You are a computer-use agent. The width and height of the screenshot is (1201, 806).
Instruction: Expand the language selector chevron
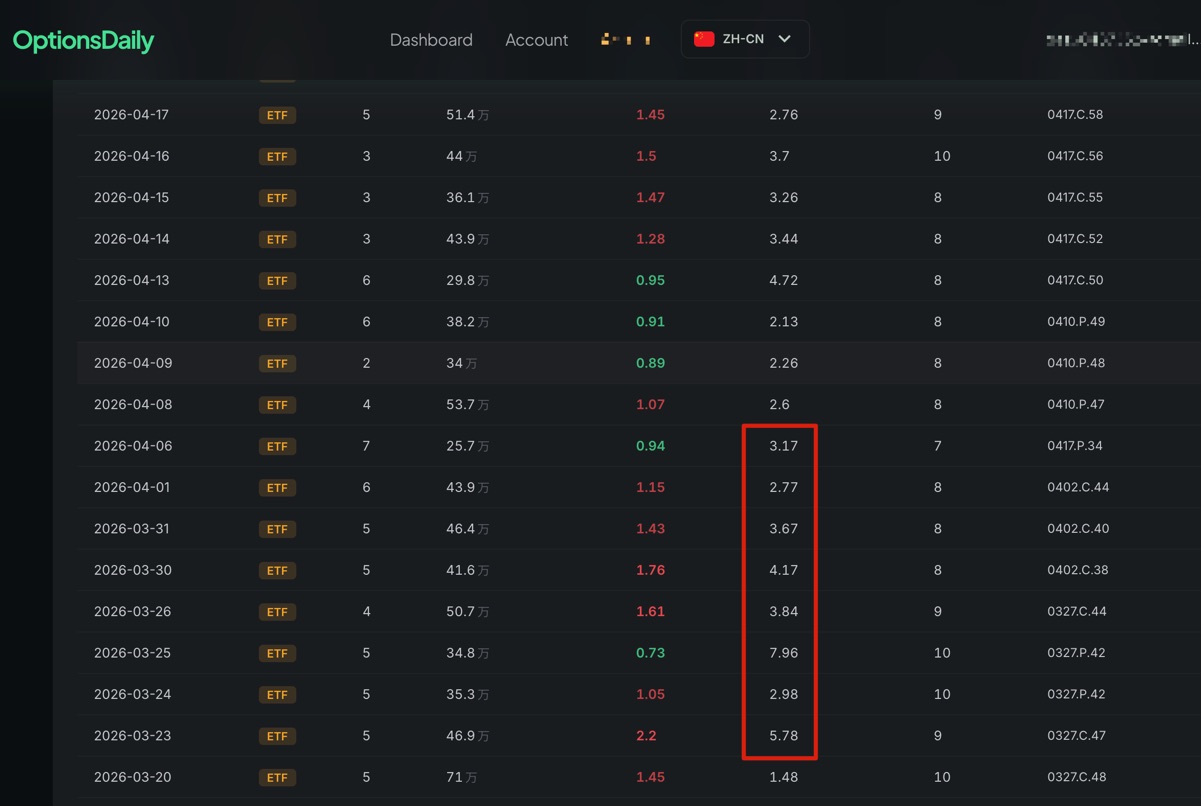coord(784,39)
